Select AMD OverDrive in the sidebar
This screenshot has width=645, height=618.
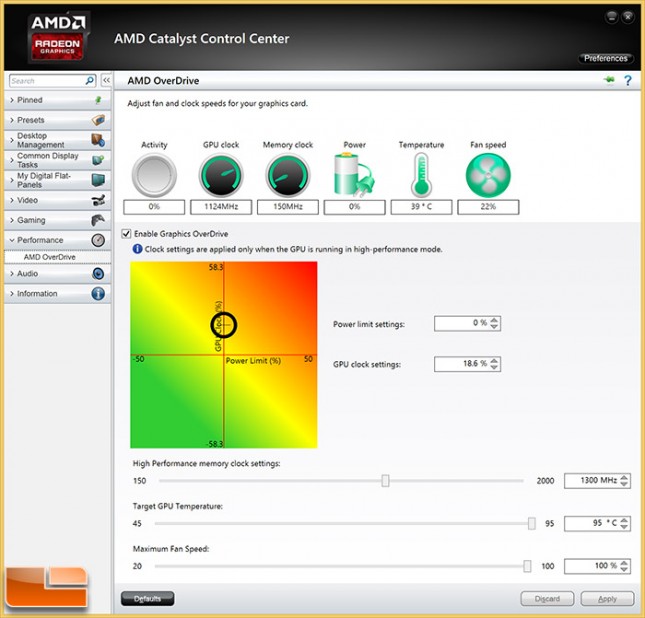57,257
